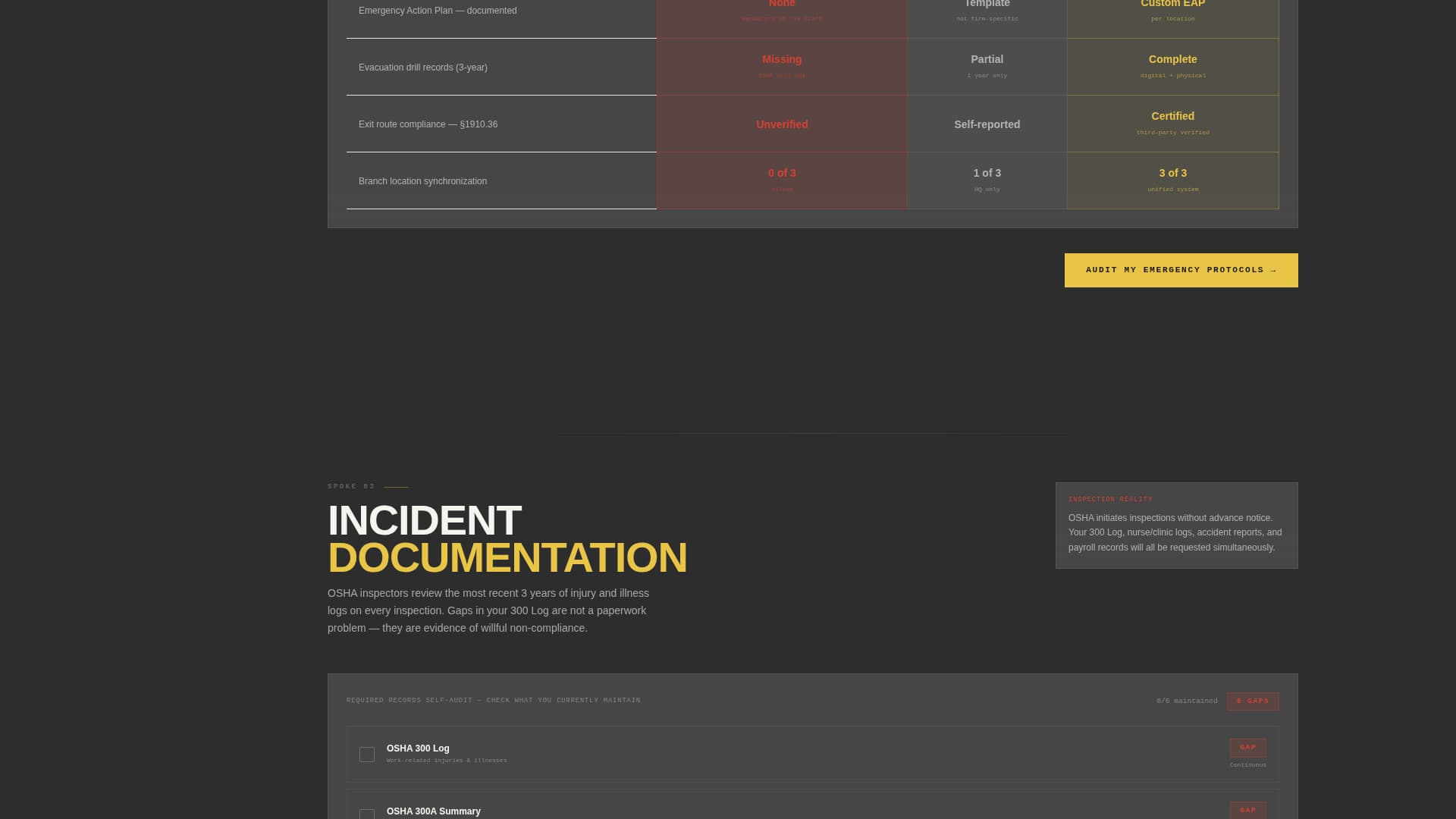Click the Self-reported exit route cell

[987, 124]
